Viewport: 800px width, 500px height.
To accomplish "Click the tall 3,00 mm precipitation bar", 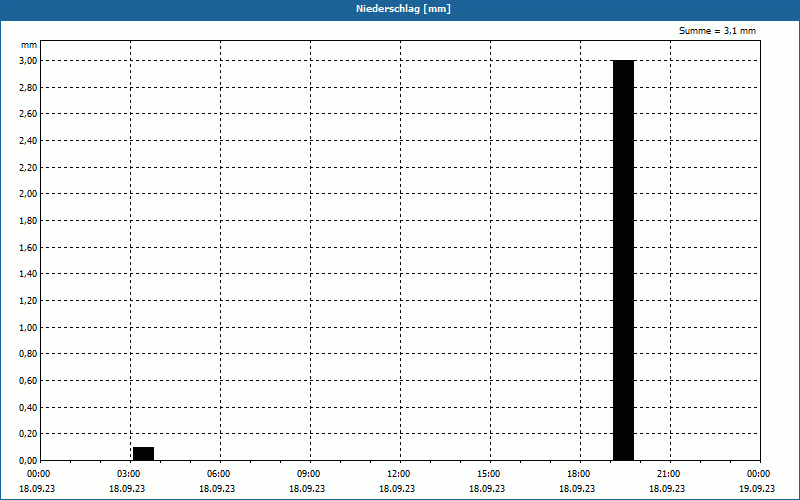I will coord(623,260).
